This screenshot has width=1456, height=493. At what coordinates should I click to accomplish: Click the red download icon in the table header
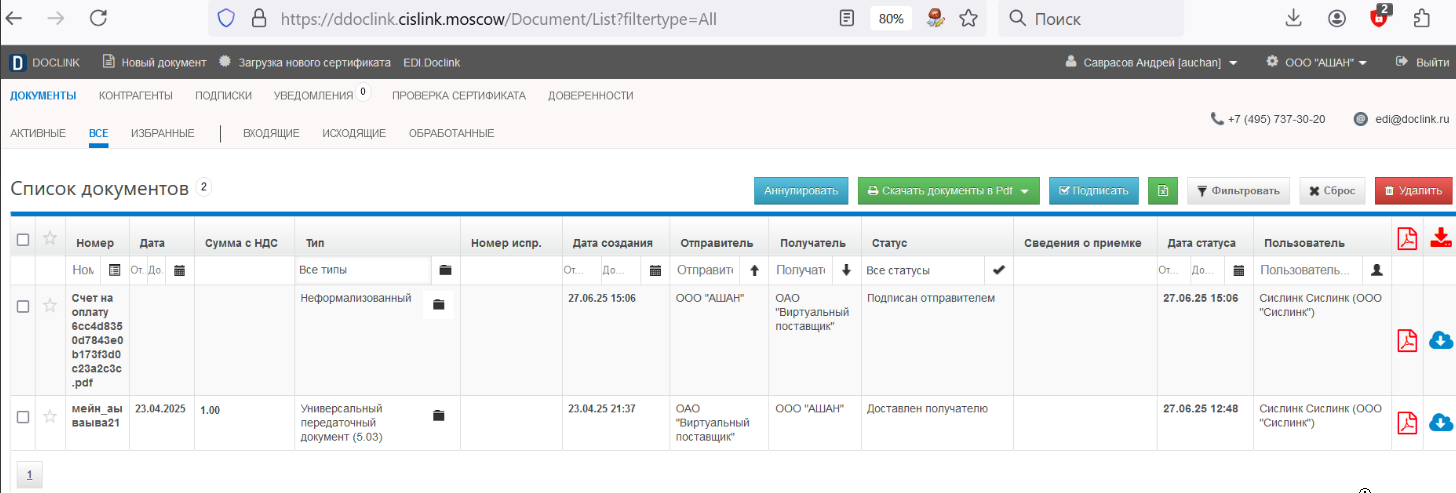(1441, 238)
